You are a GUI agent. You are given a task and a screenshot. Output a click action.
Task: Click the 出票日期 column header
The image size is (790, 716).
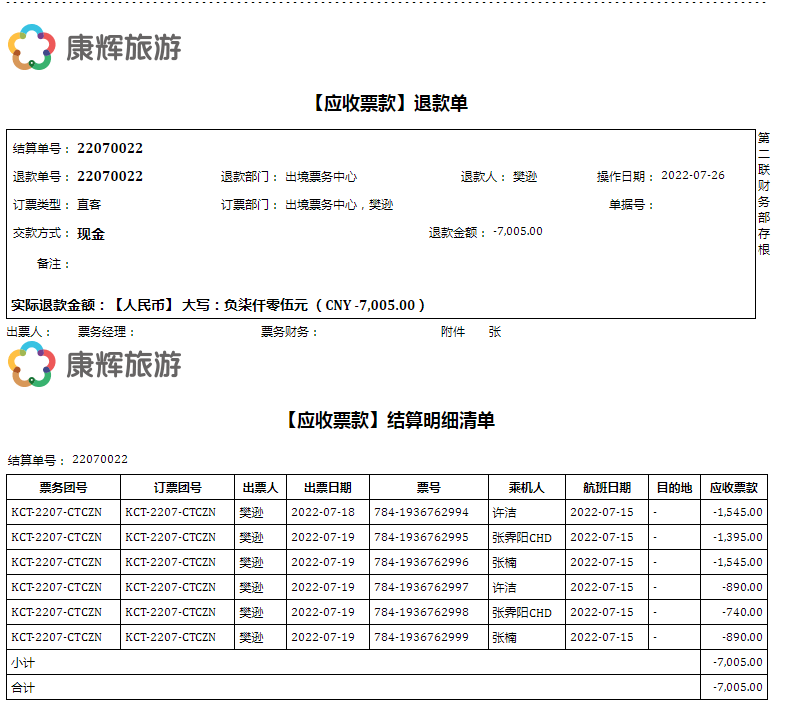pyautogui.click(x=327, y=488)
